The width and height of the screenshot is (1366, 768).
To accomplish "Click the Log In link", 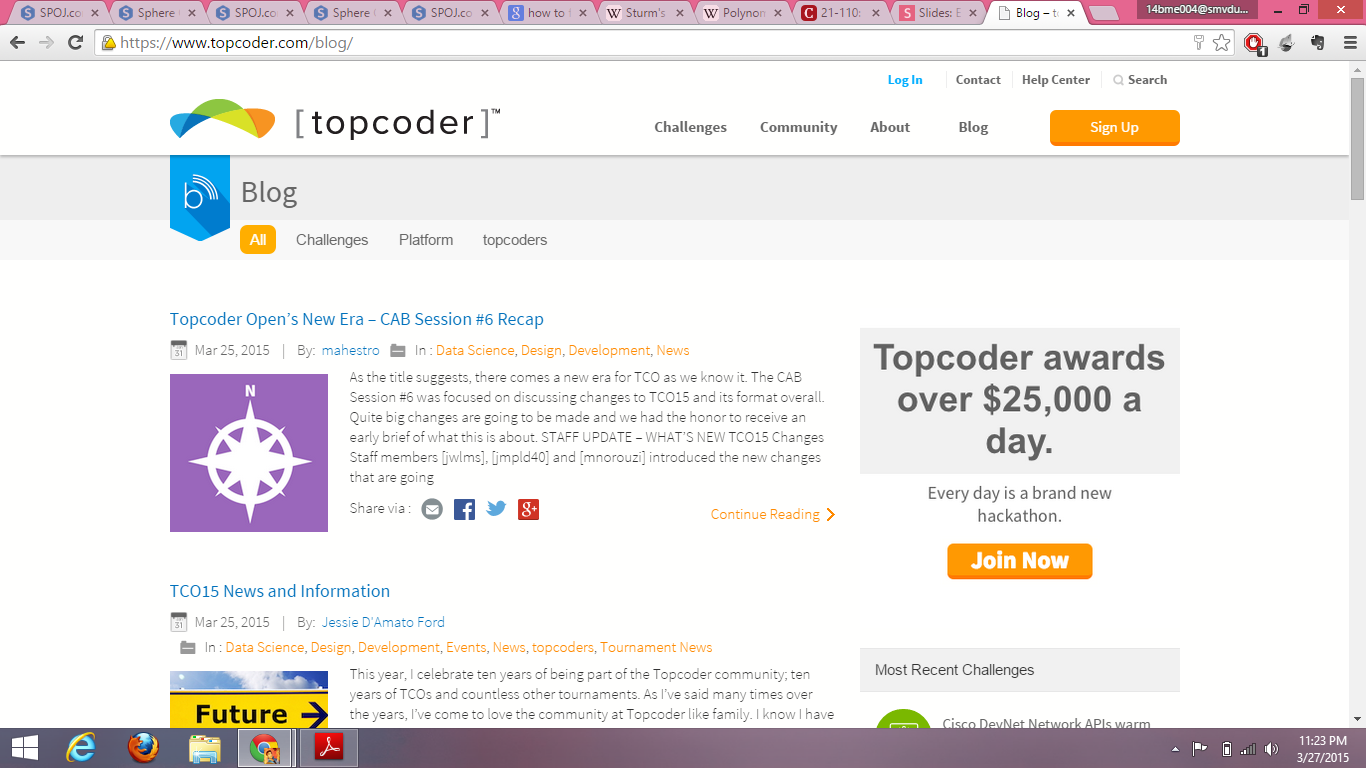I will pos(905,80).
